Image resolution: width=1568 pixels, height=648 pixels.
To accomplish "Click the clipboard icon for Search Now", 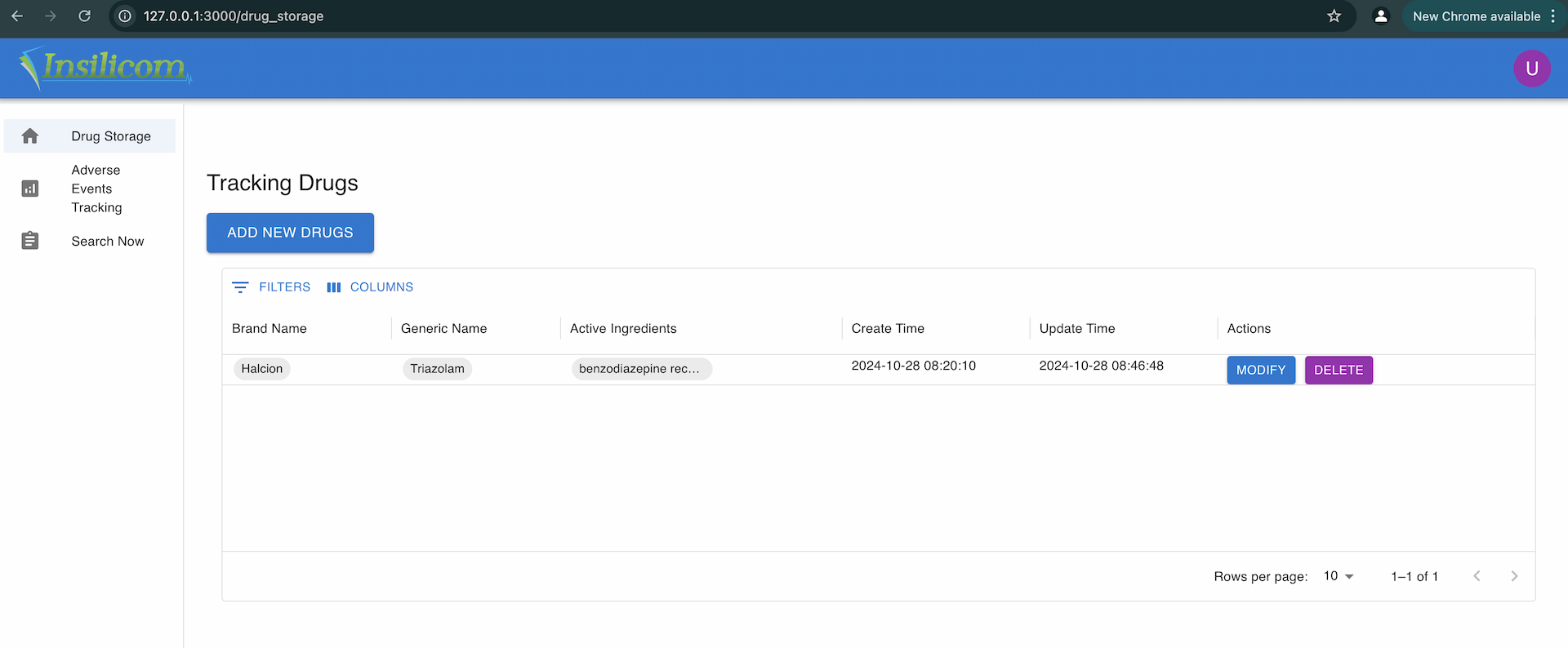I will pos(30,241).
